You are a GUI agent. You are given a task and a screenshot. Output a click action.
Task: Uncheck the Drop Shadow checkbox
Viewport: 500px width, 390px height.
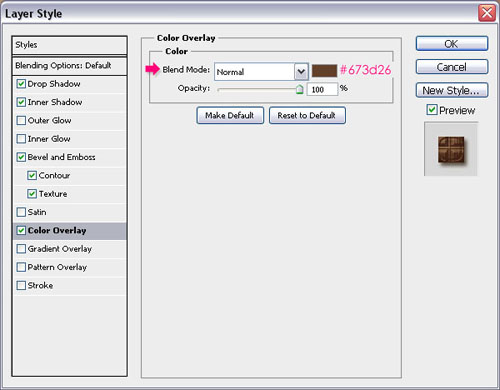click(21, 84)
